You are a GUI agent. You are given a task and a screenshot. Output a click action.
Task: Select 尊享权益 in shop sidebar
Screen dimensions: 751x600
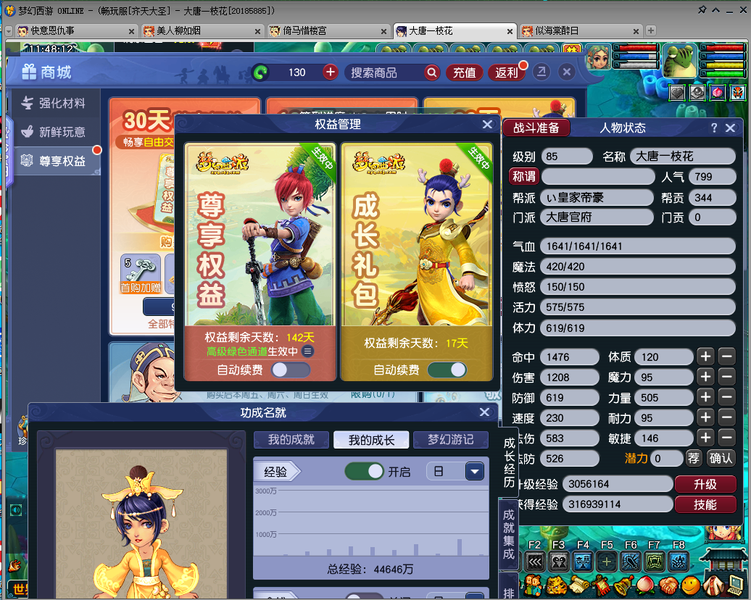[57, 161]
